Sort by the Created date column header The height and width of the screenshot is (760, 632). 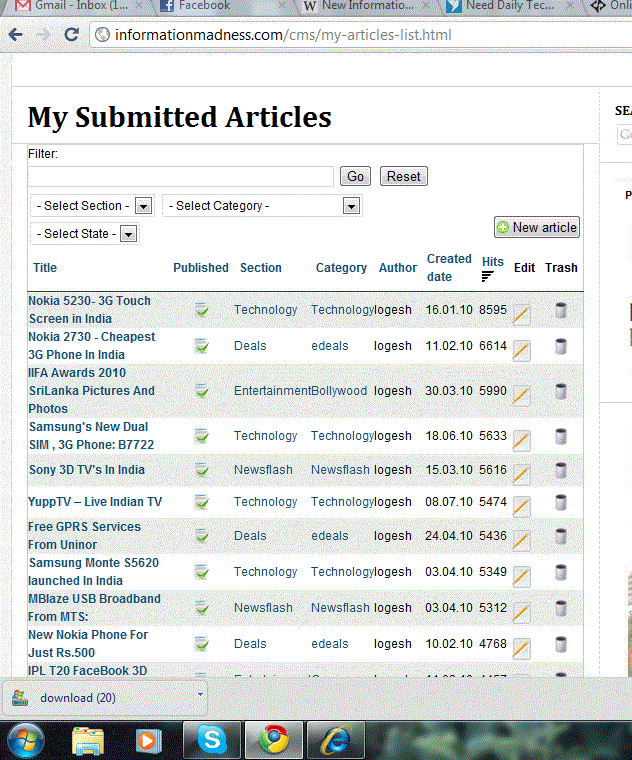click(449, 268)
